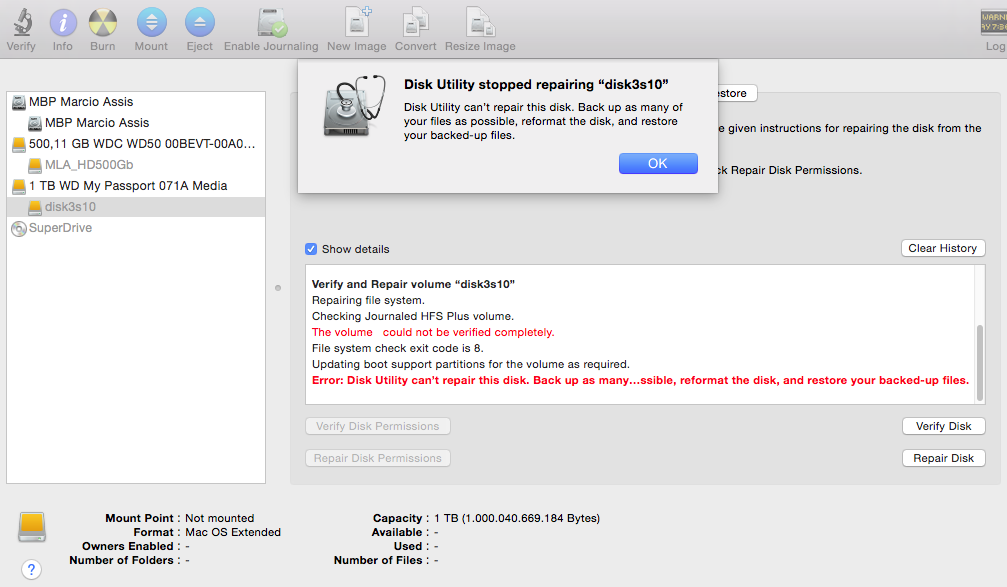Click the Verify toolbar icon
1007x587 pixels.
click(21, 20)
